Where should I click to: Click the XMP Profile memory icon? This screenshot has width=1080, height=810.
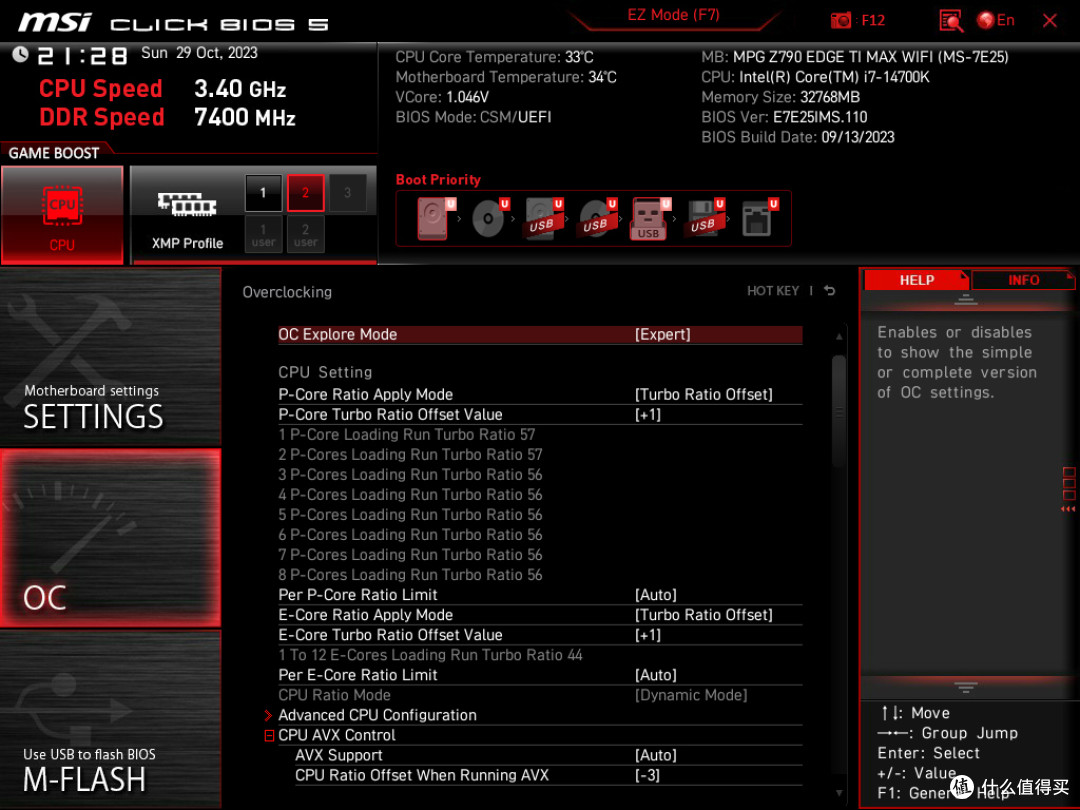click(187, 204)
